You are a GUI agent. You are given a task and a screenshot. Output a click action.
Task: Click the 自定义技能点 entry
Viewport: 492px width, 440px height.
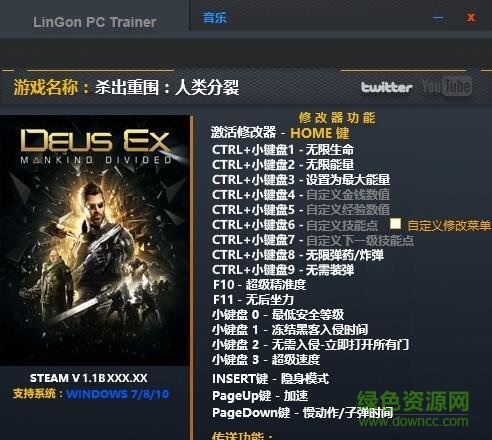pos(295,225)
